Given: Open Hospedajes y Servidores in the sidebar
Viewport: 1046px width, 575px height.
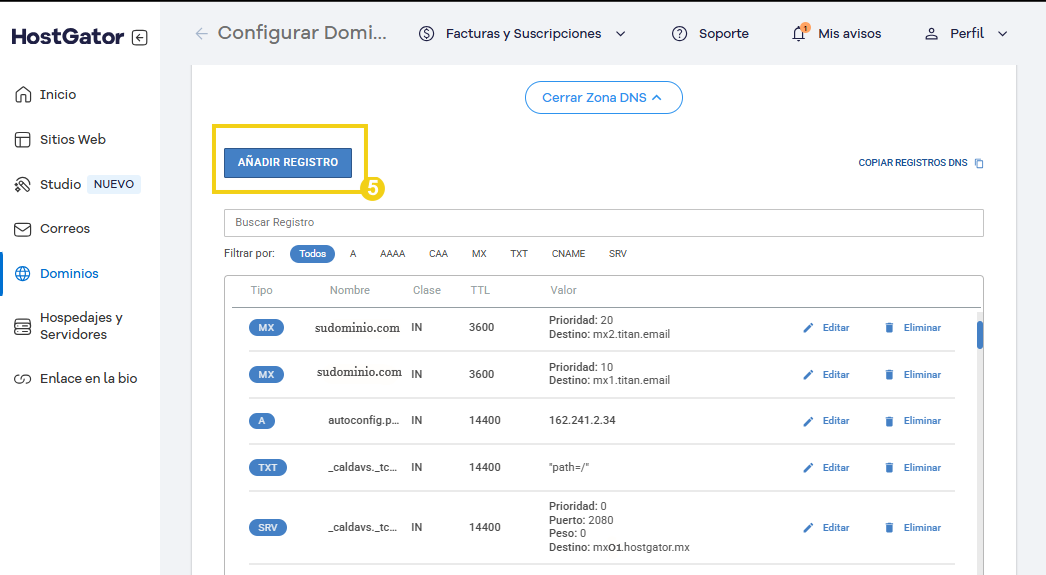Looking at the screenshot, I should coord(81,326).
